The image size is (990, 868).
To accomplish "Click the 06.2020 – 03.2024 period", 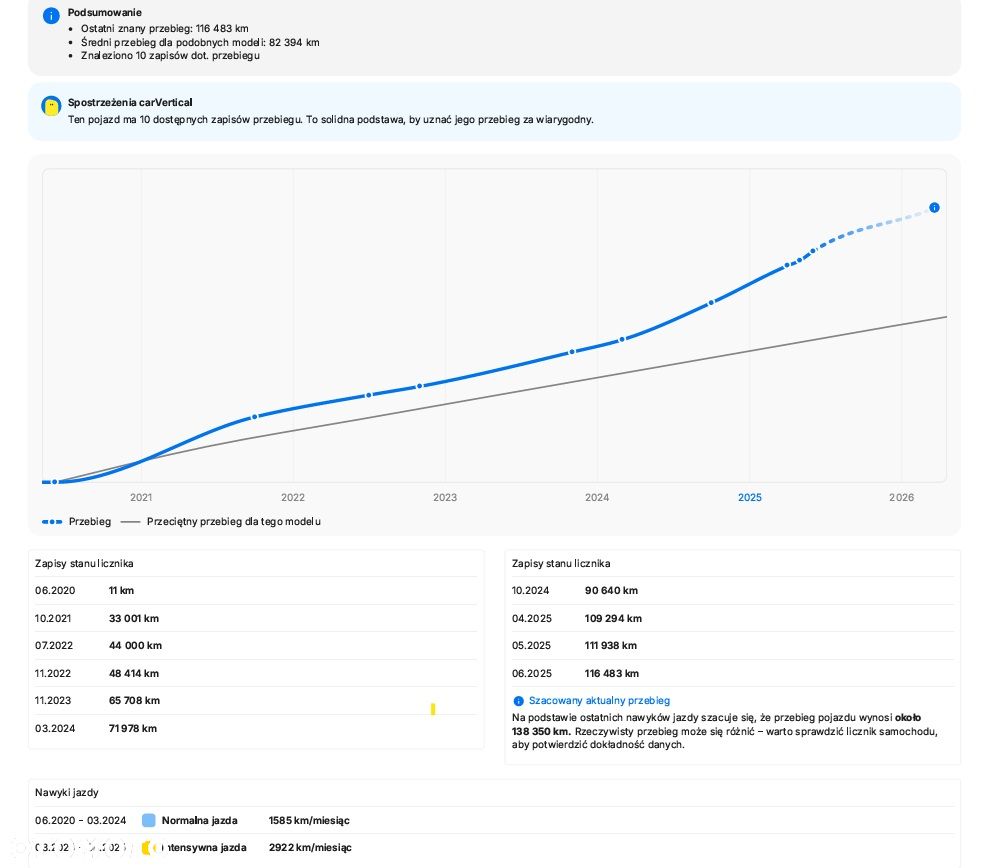I will (80, 821).
